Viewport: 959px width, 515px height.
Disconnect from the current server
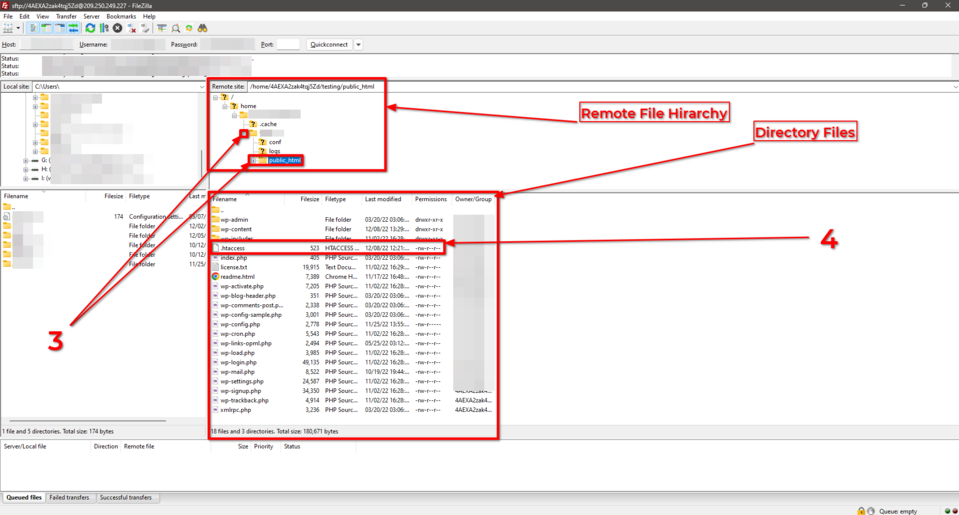(131, 28)
